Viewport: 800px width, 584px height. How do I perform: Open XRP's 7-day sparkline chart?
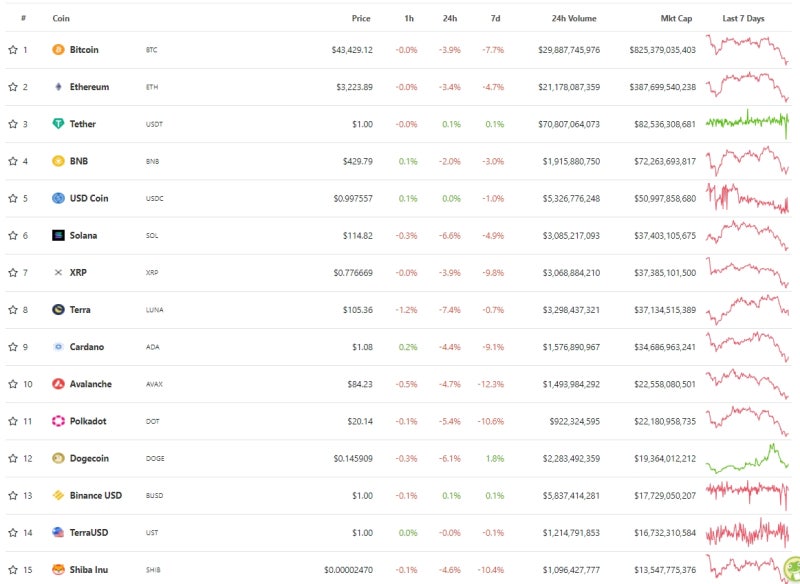tap(747, 272)
